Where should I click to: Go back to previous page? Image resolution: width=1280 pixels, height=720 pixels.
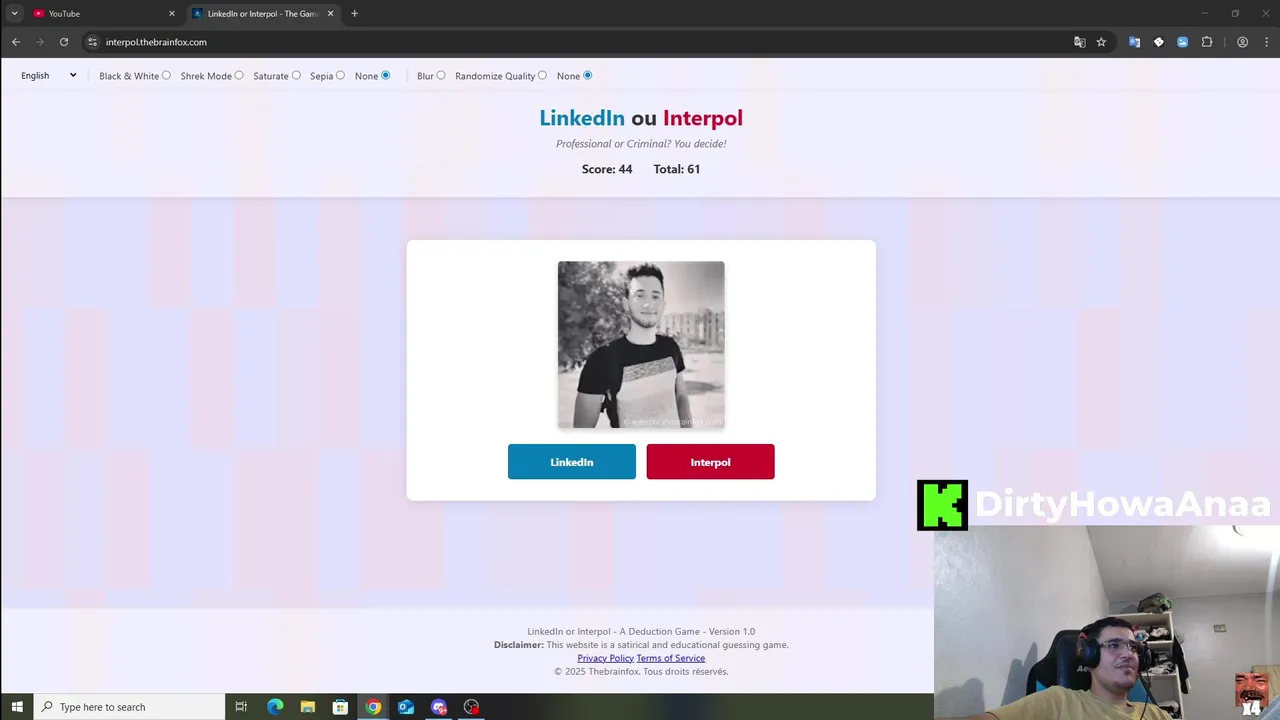click(x=16, y=42)
